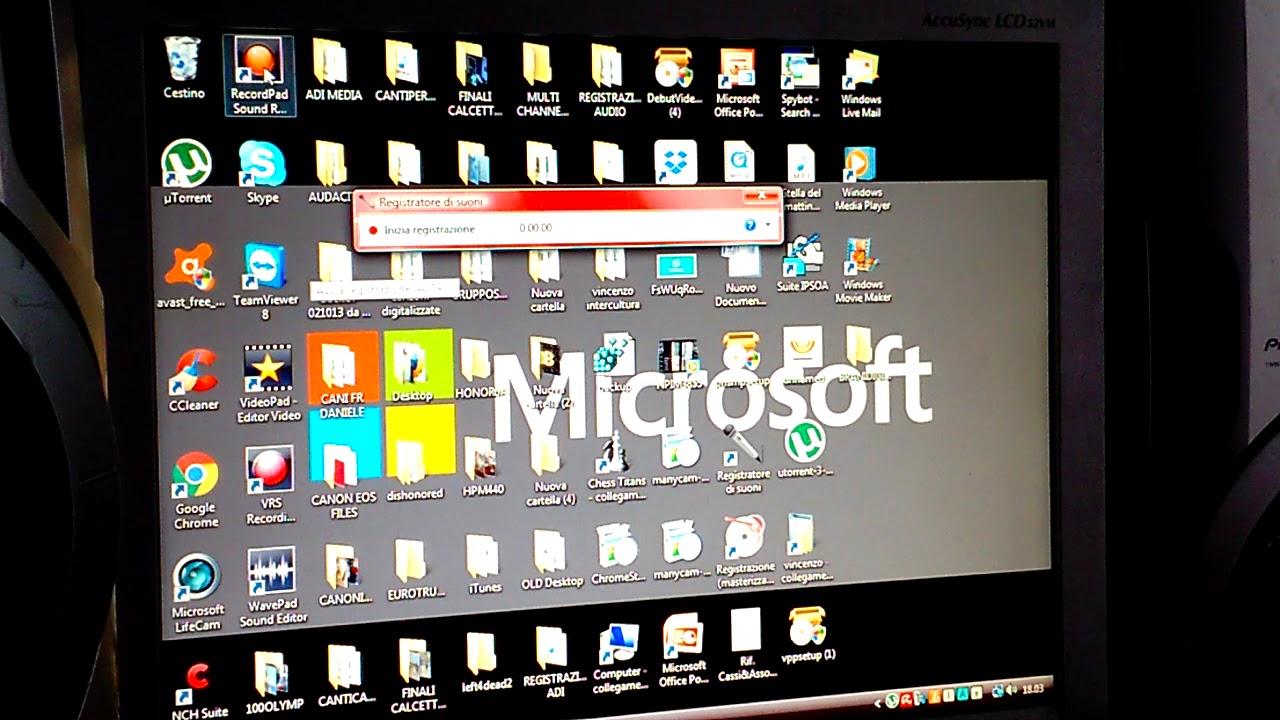Launch Google Chrome shortcut
1280x720 pixels.
click(196, 490)
